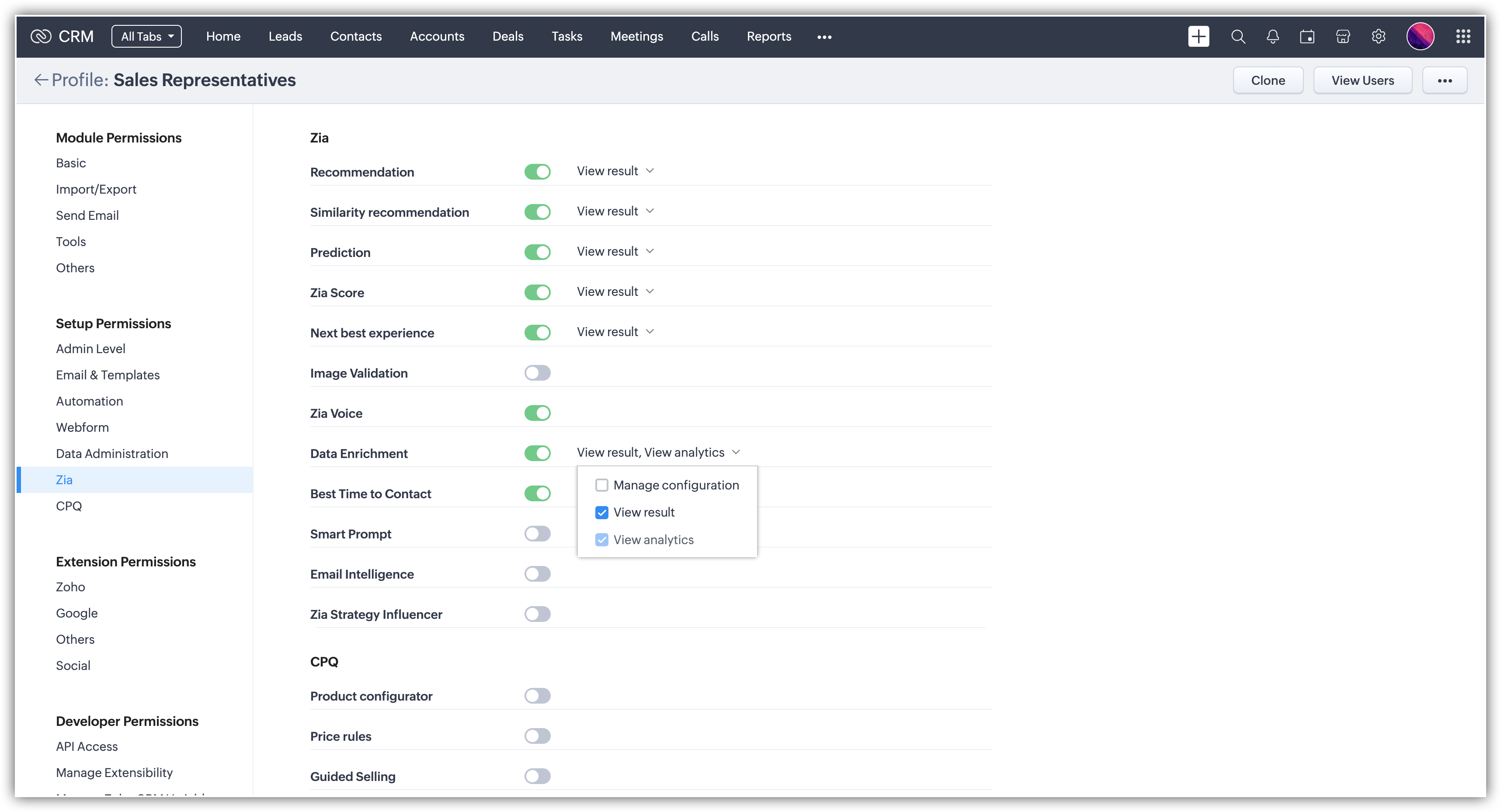This screenshot has width=1501, height=812.
Task: Jump to CPQ in the sidebar
Action: 69,506
